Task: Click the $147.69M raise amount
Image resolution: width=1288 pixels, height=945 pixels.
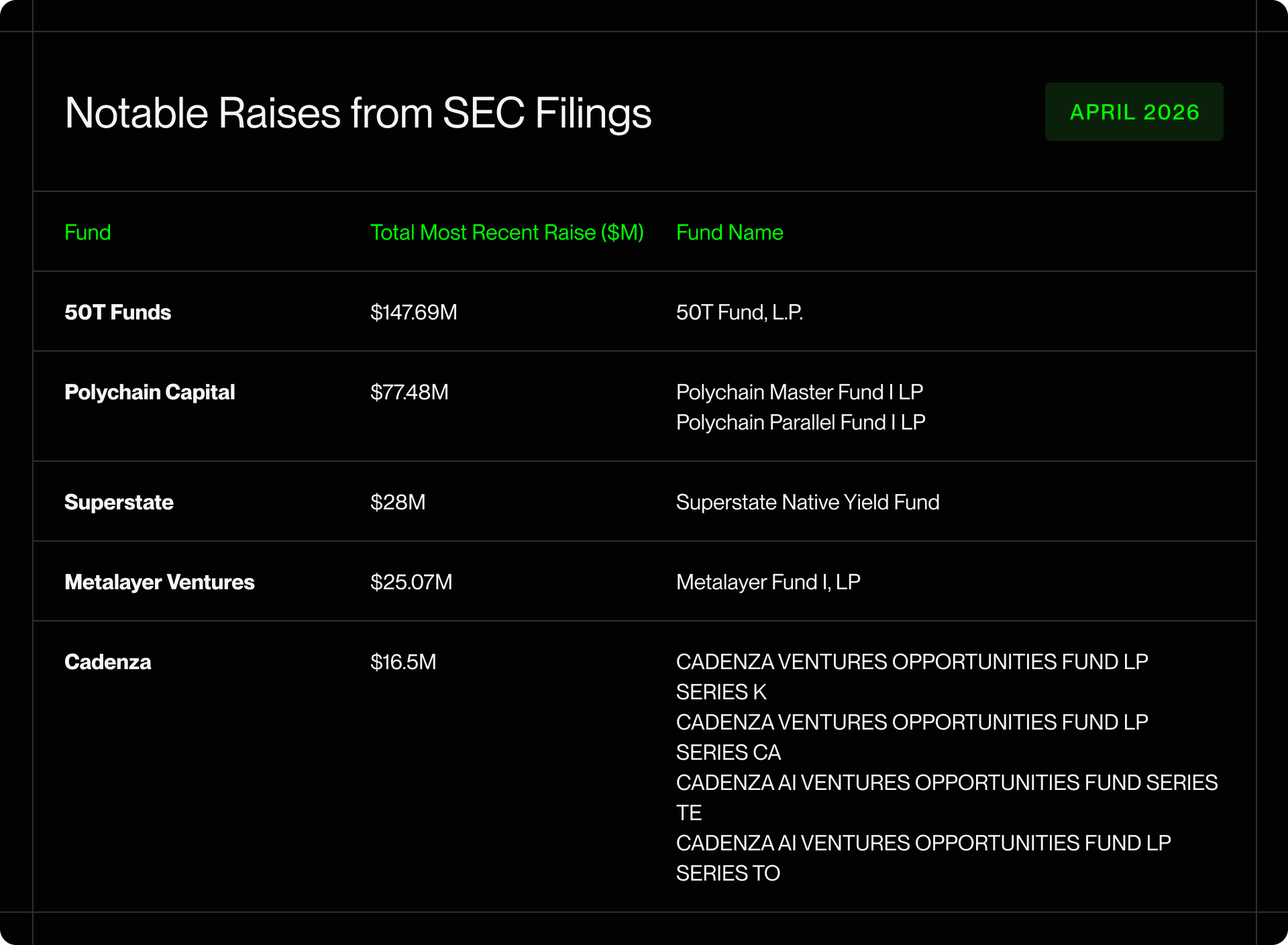Action: tap(414, 312)
